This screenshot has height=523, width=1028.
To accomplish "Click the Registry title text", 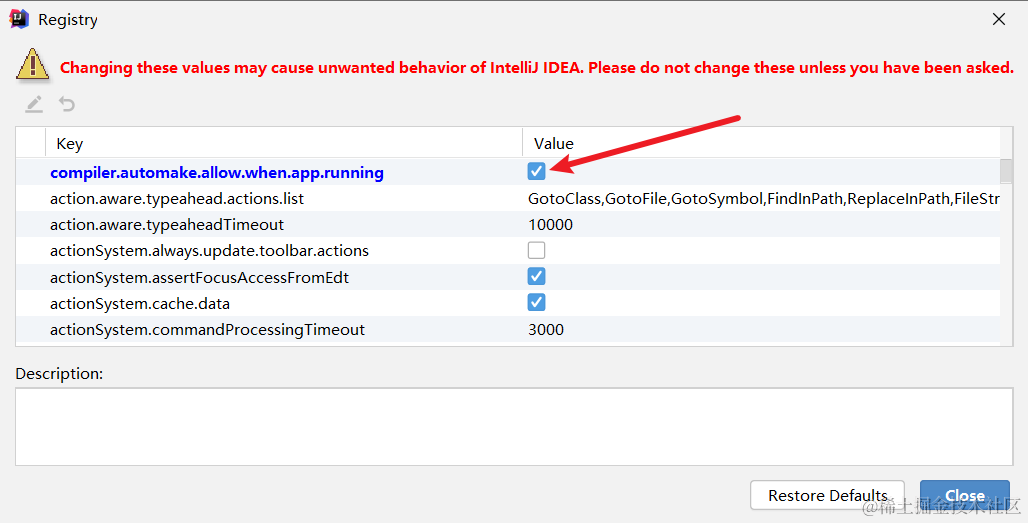I will [68, 20].
